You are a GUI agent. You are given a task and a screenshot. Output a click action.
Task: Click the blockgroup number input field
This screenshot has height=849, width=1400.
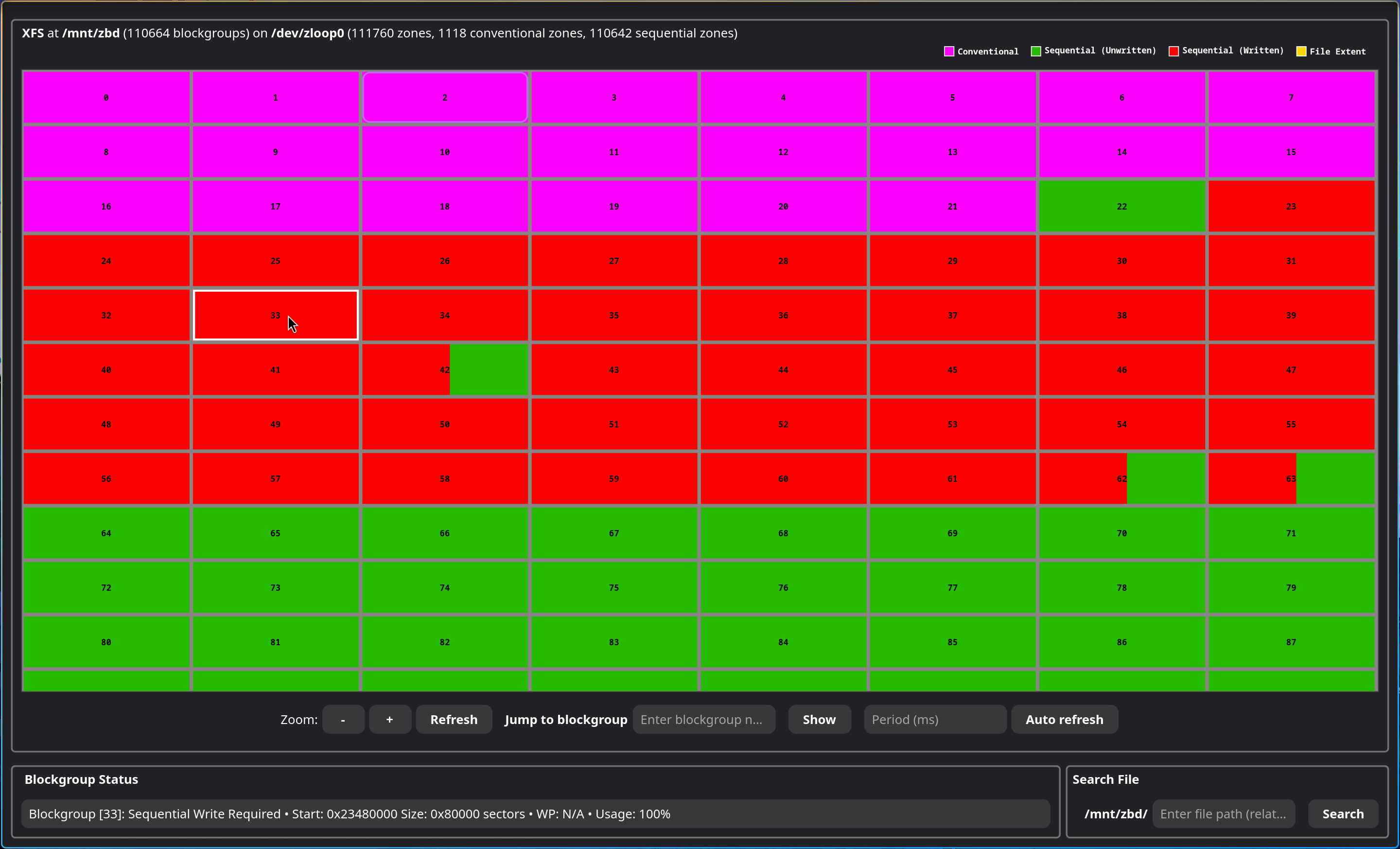pyautogui.click(x=703, y=720)
